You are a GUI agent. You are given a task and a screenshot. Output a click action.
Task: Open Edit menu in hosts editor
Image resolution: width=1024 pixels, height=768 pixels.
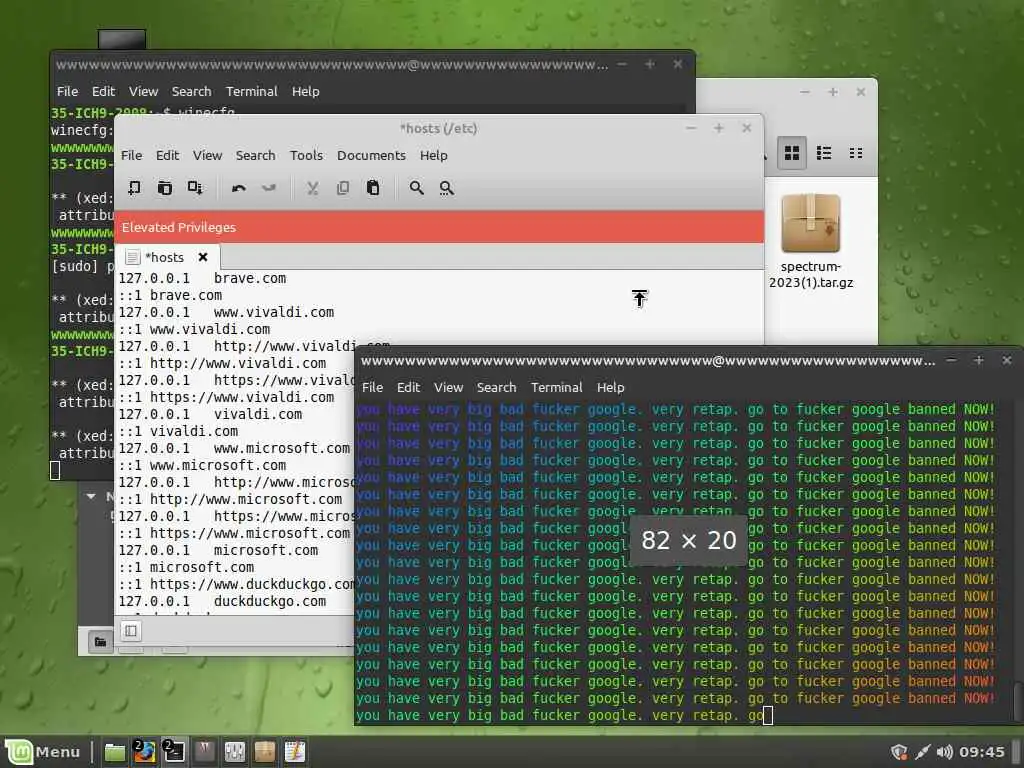click(167, 155)
